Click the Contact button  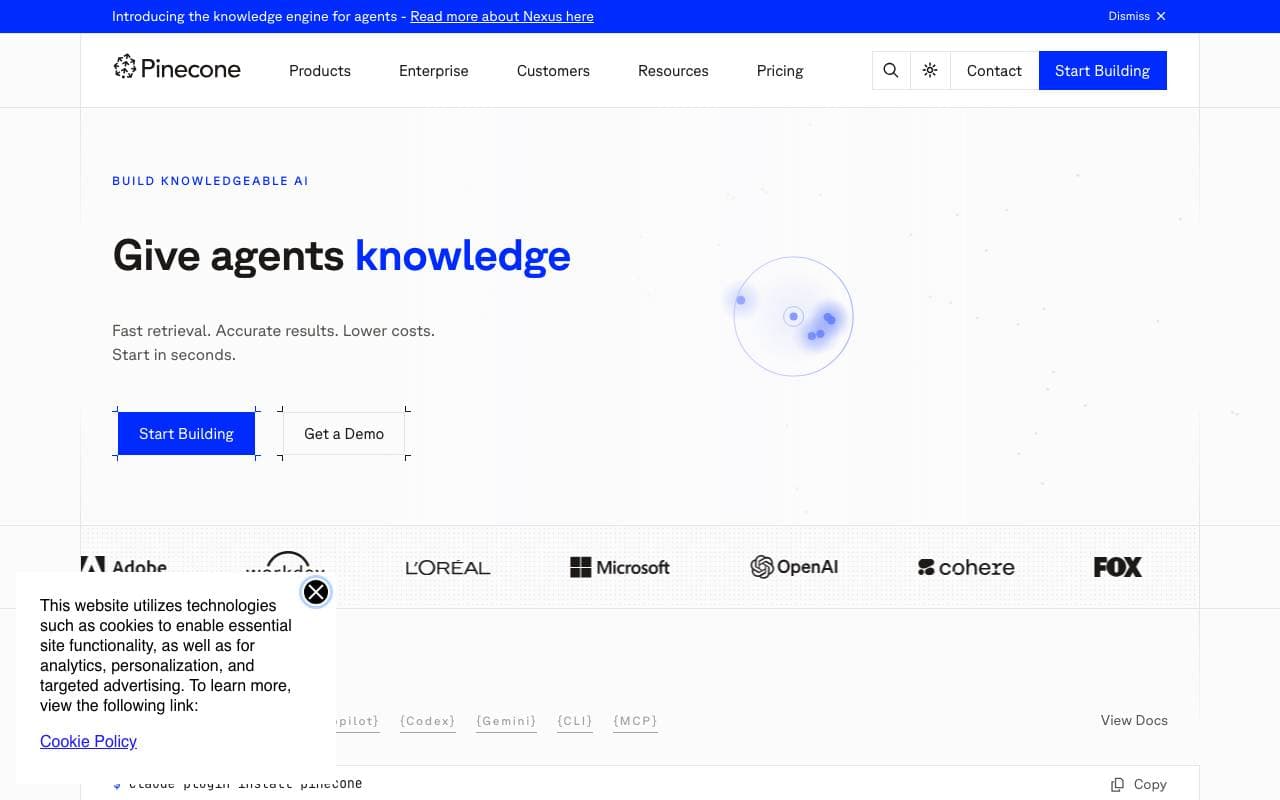click(x=994, y=70)
